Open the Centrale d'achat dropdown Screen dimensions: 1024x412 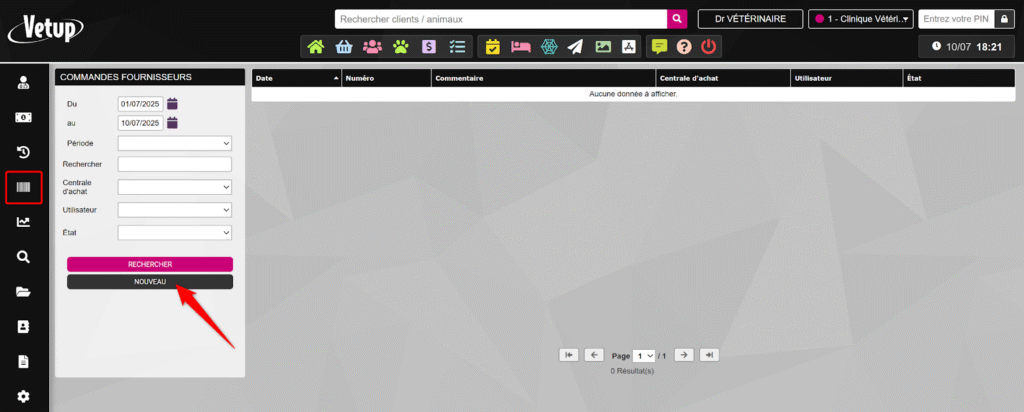pyautogui.click(x=174, y=186)
